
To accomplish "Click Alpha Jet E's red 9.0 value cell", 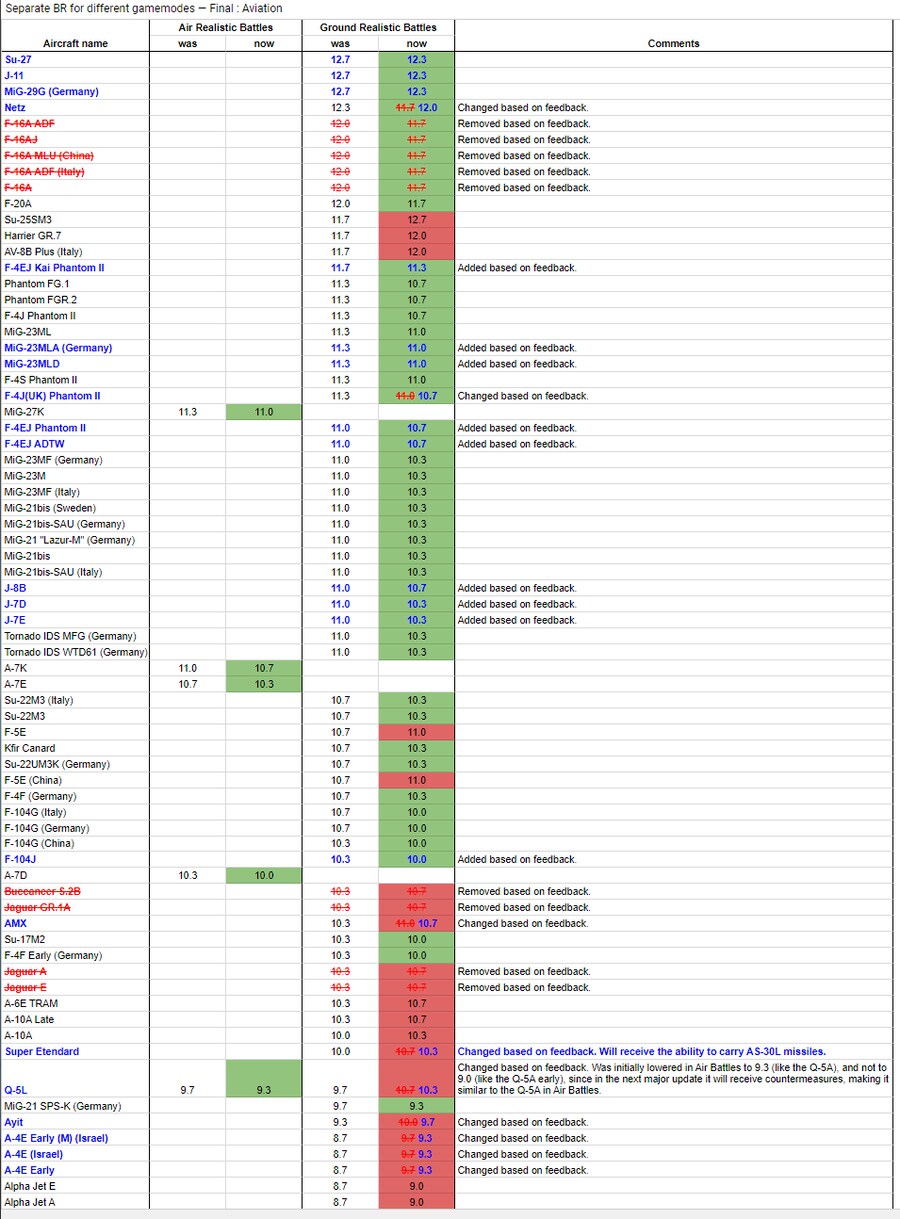I will [417, 1187].
